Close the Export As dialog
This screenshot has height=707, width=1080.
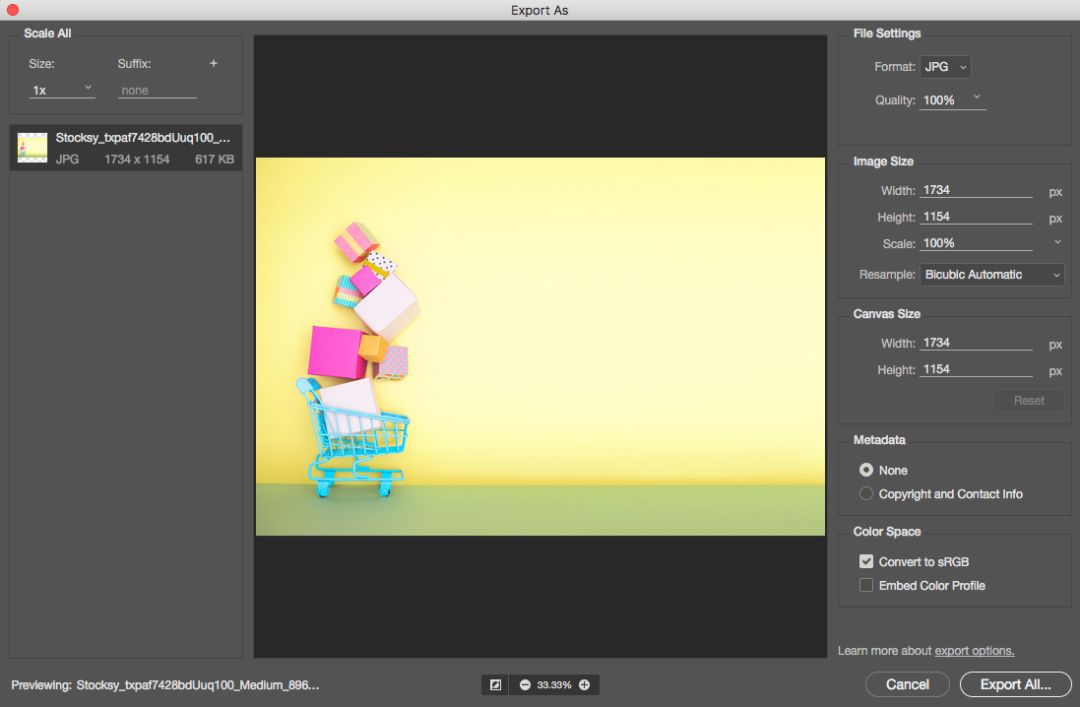pos(12,10)
